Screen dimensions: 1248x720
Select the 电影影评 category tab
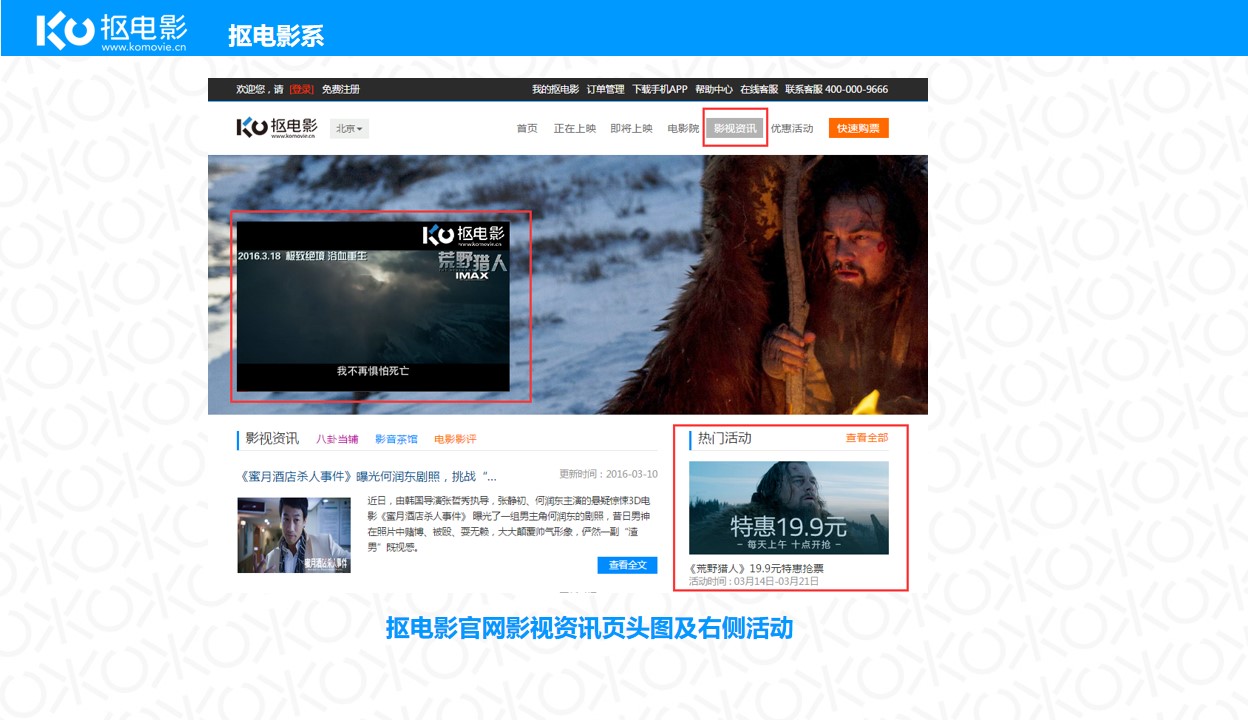[455, 439]
